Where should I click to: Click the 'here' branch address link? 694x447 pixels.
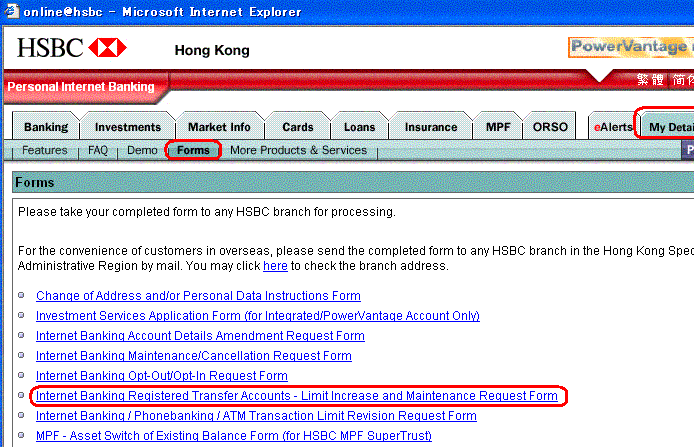(275, 266)
